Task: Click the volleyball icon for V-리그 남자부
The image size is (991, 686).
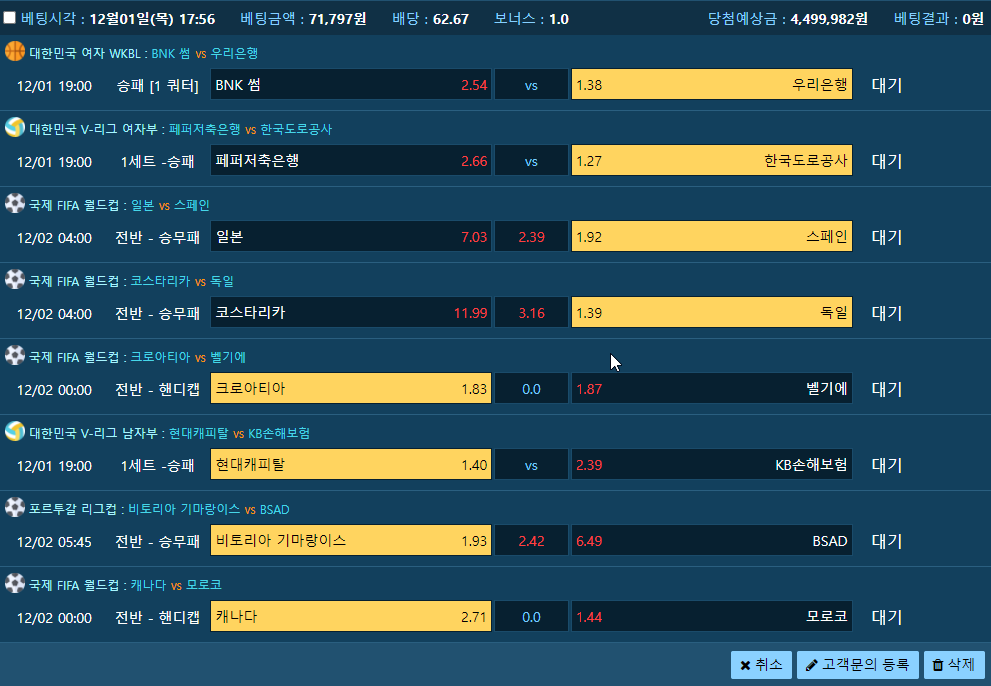Action: (15, 431)
